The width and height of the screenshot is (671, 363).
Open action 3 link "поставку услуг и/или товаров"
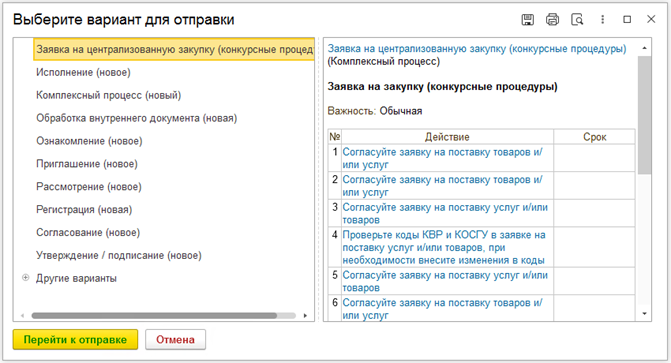(445, 213)
